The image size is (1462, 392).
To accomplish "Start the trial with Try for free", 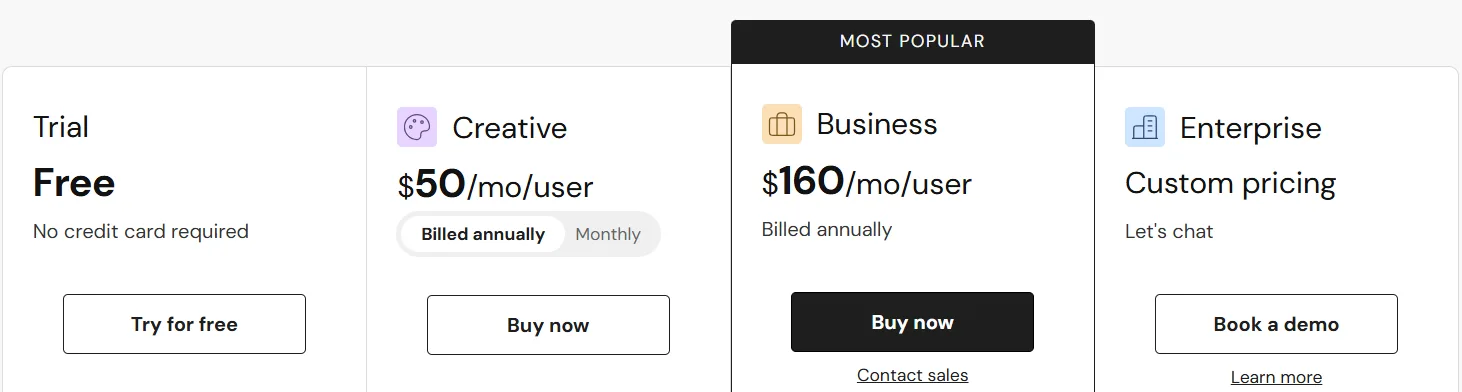I will (x=184, y=324).
